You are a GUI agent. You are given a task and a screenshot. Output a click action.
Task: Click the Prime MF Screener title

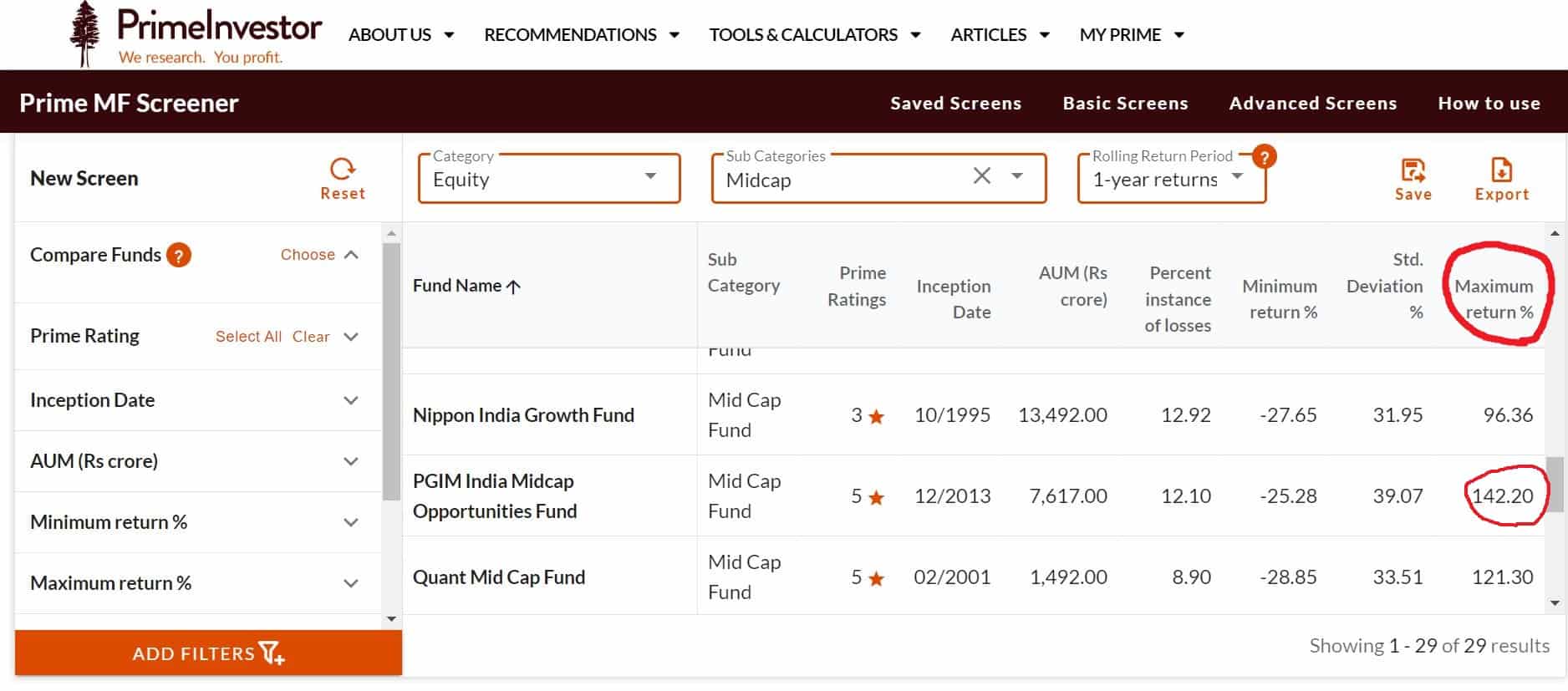tap(129, 103)
